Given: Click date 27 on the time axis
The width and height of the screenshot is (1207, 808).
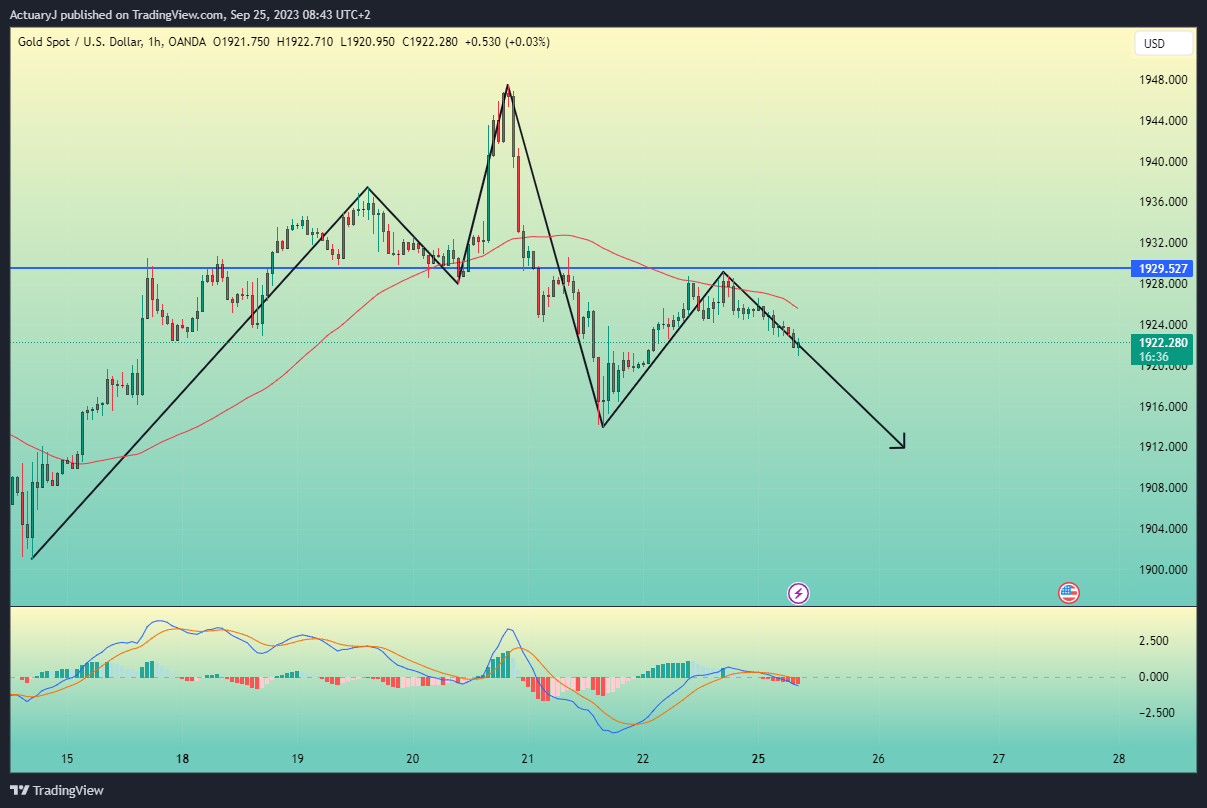Looking at the screenshot, I should point(999,759).
